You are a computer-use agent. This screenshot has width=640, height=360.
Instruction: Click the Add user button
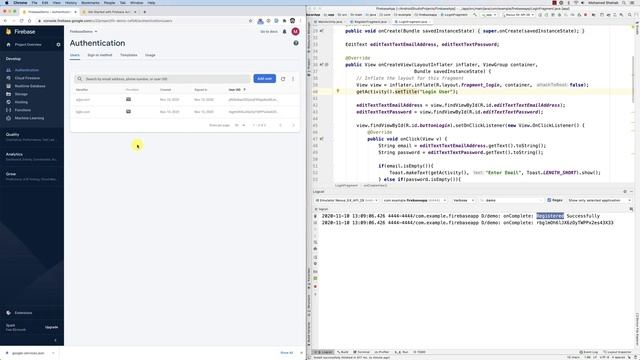[264, 79]
